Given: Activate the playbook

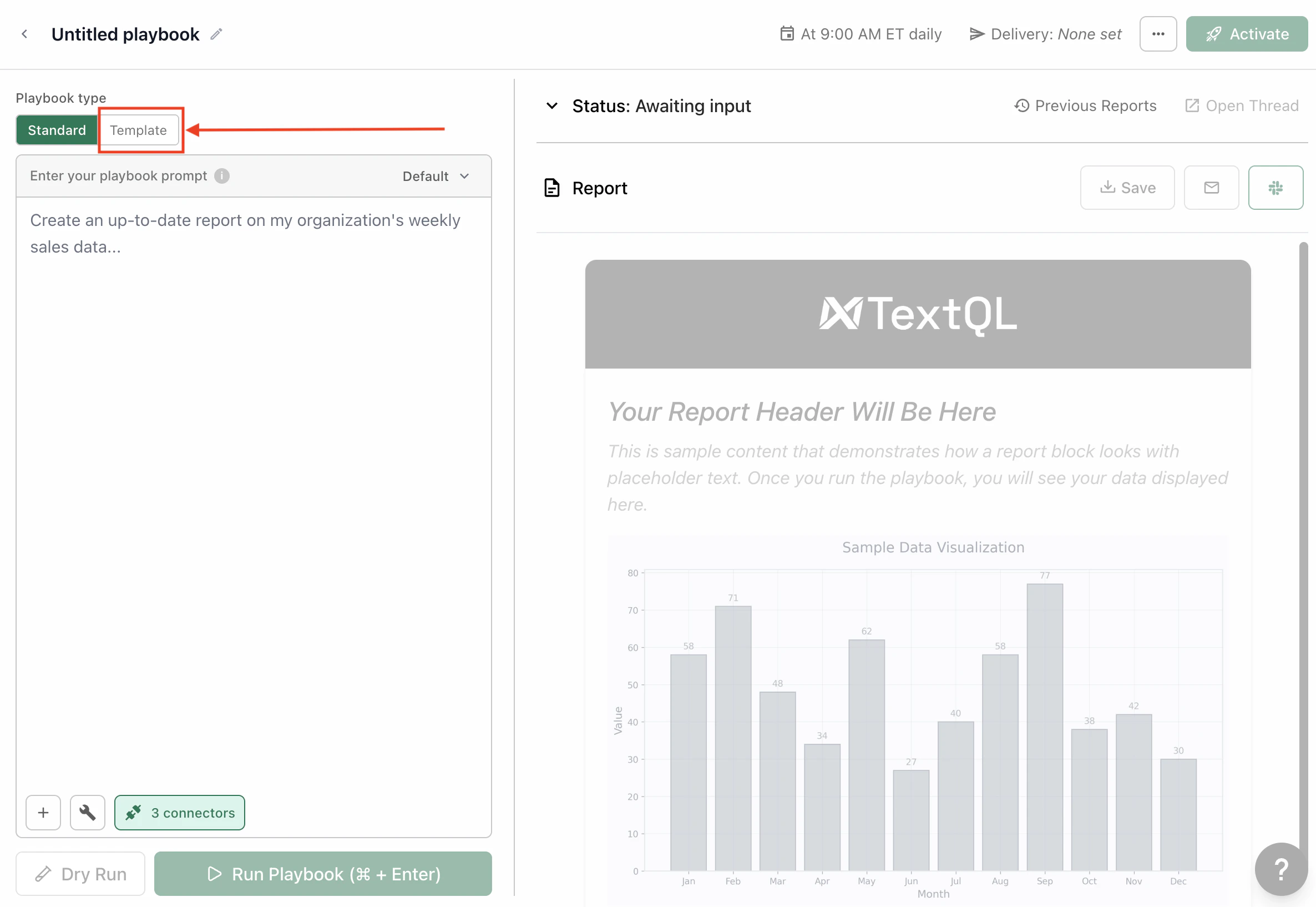Looking at the screenshot, I should (1247, 33).
